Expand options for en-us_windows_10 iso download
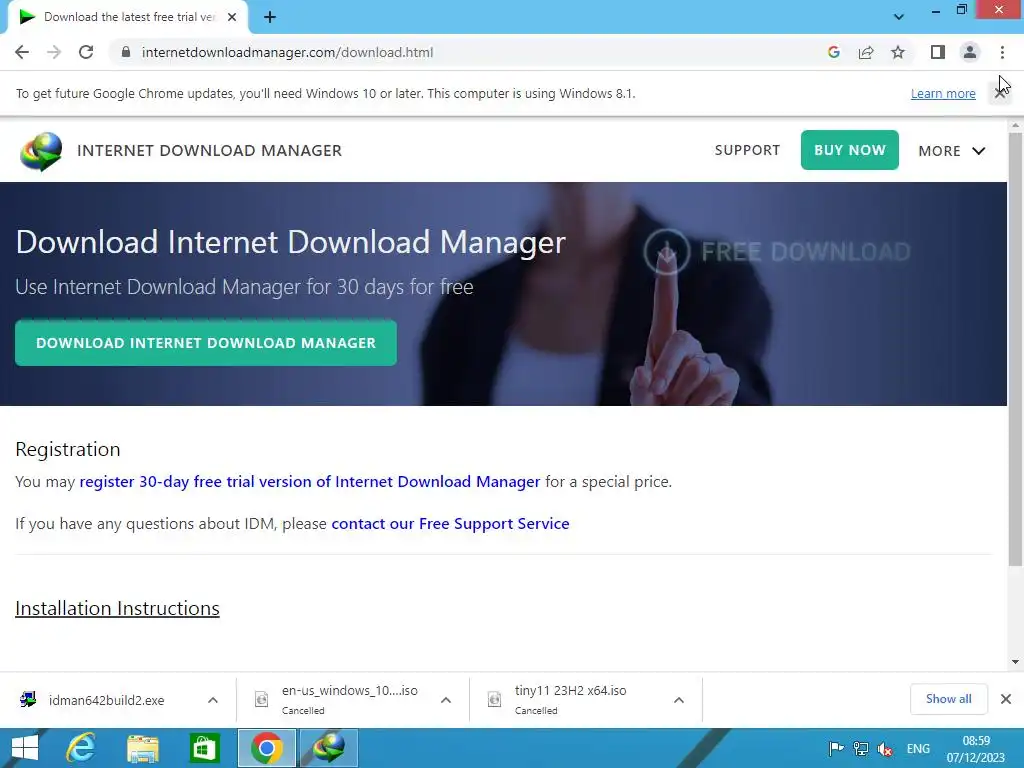The width and height of the screenshot is (1024, 768). tap(446, 700)
